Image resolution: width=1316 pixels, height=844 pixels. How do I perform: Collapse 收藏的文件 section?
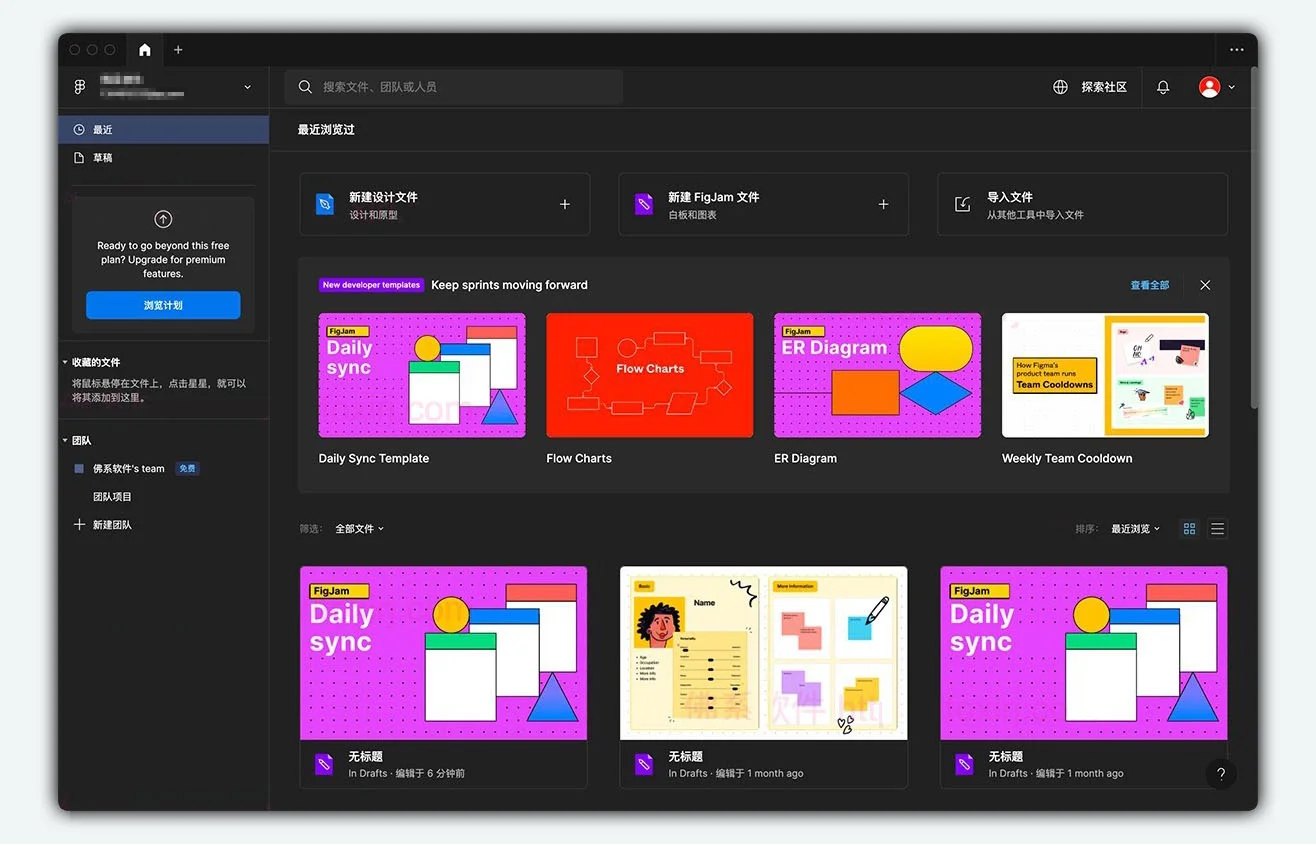tap(66, 362)
